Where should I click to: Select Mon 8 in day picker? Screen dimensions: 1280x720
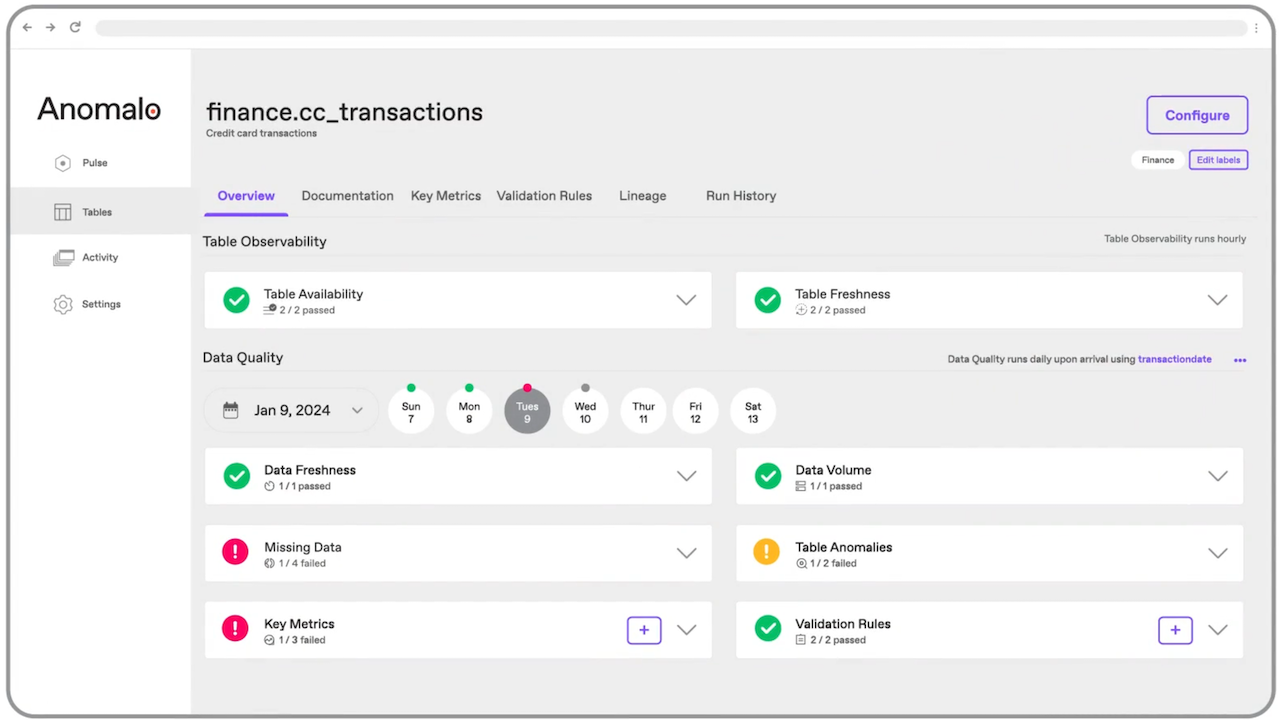[469, 411]
